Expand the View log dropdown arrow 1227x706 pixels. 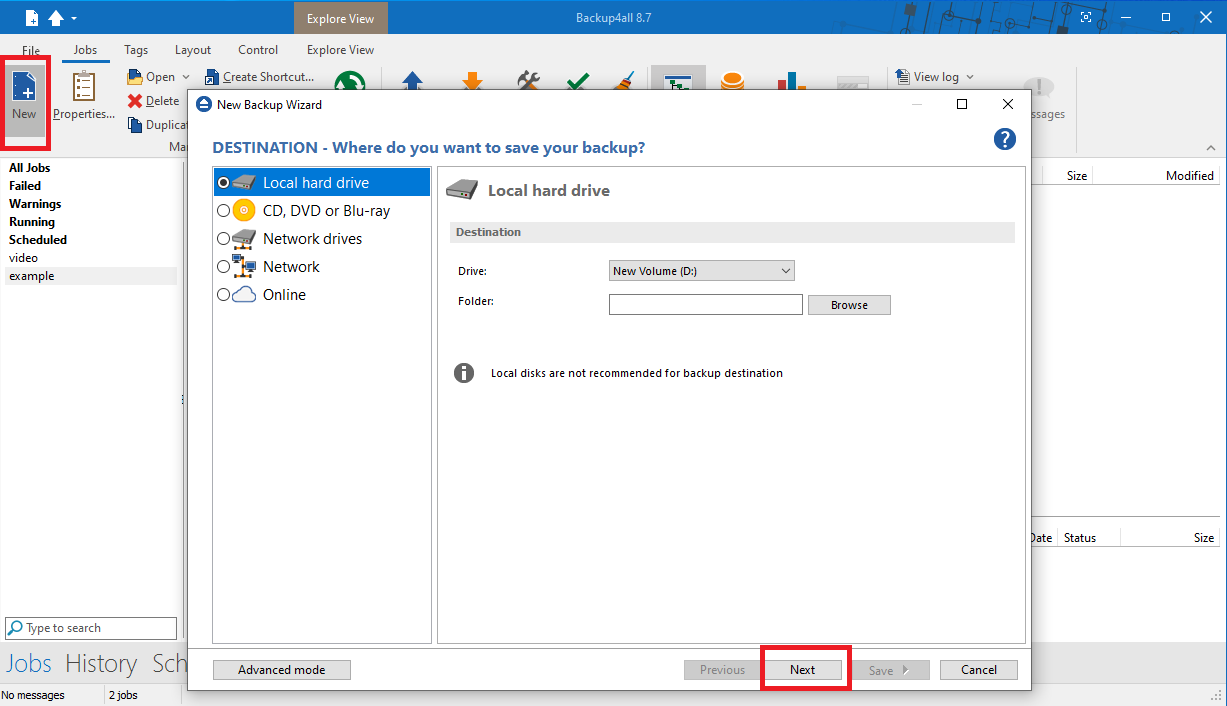click(969, 77)
